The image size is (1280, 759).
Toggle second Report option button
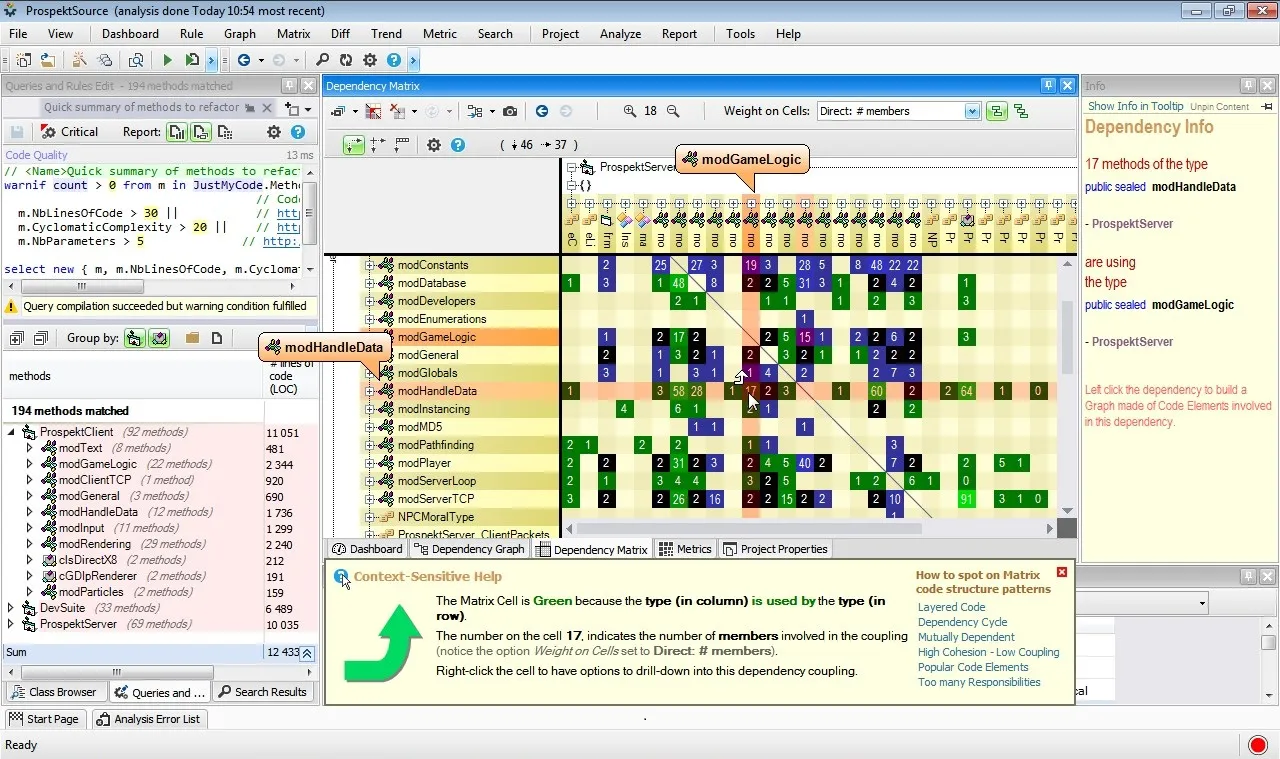coord(201,132)
